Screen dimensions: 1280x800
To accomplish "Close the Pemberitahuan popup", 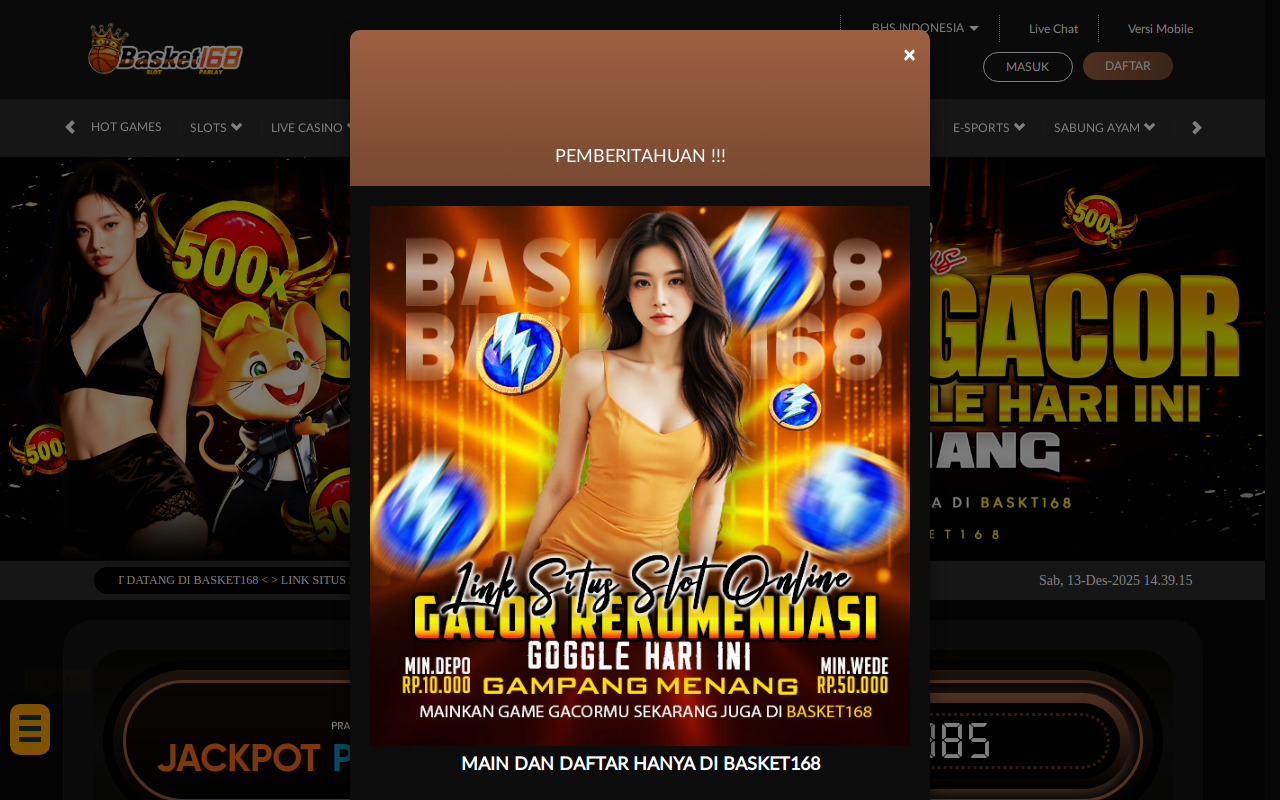I will pyautogui.click(x=909, y=55).
